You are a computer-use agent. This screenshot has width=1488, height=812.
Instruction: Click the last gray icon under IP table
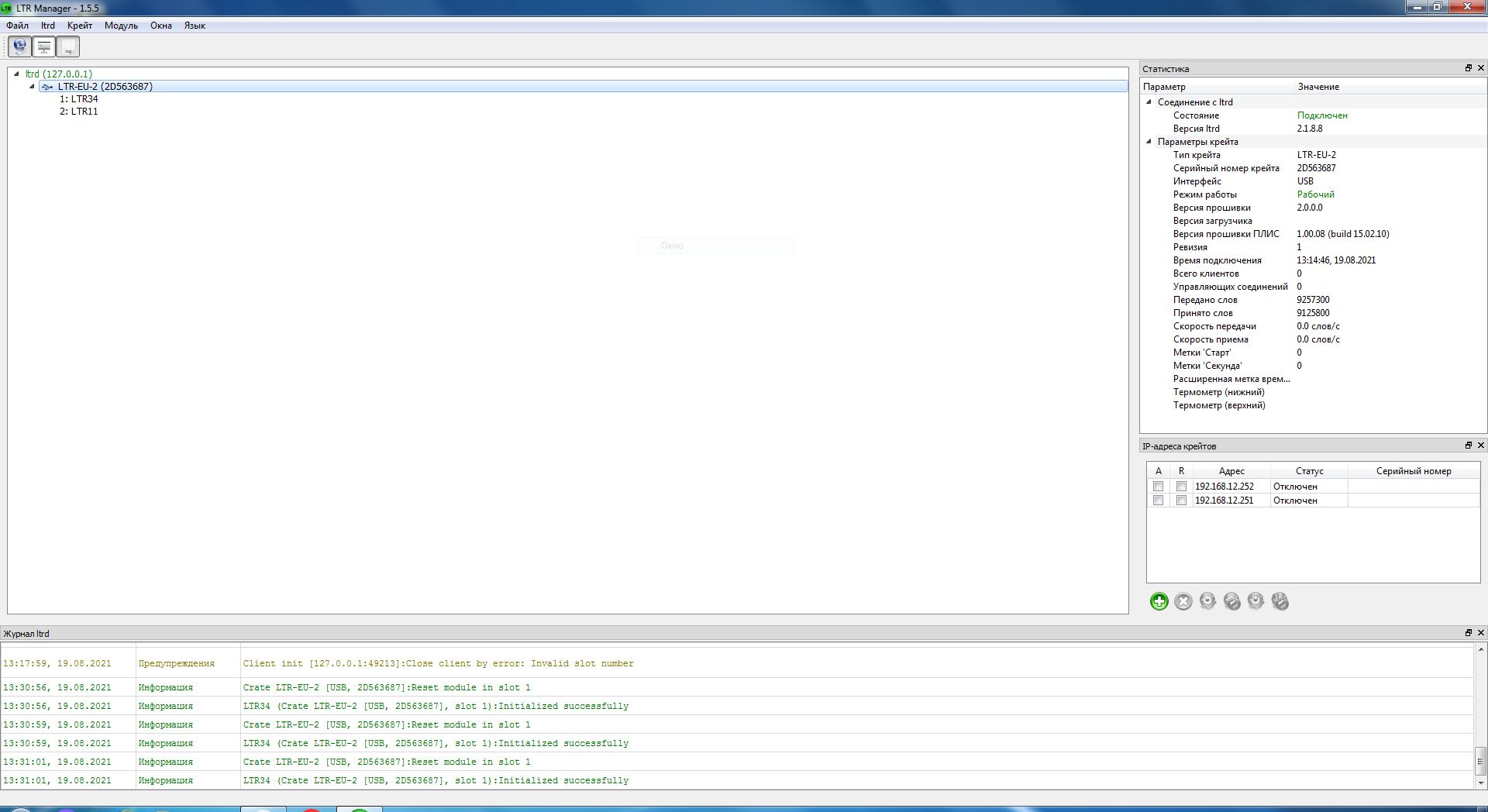(x=1280, y=601)
